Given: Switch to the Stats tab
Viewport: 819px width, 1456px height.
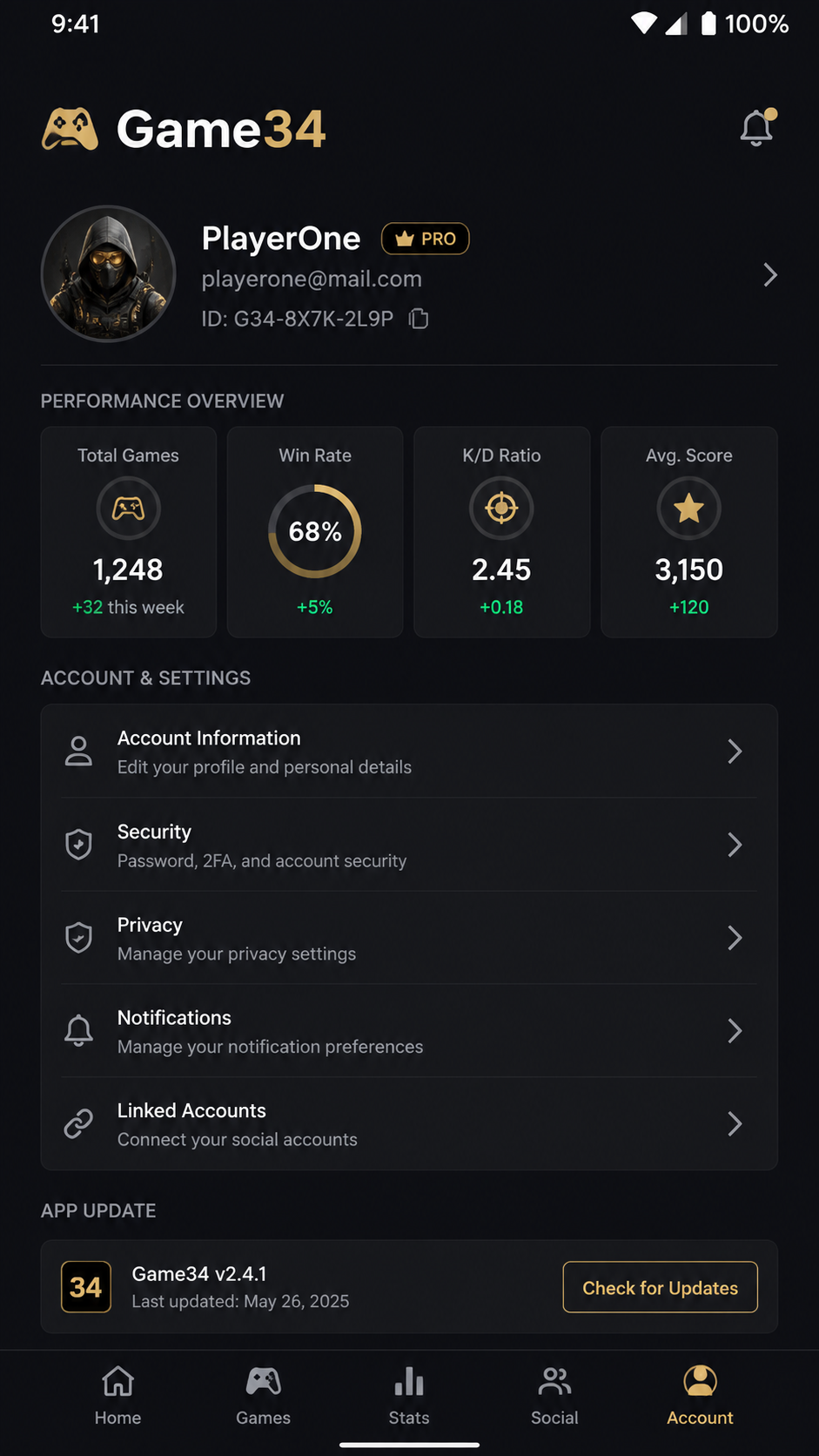Looking at the screenshot, I should tap(409, 1395).
